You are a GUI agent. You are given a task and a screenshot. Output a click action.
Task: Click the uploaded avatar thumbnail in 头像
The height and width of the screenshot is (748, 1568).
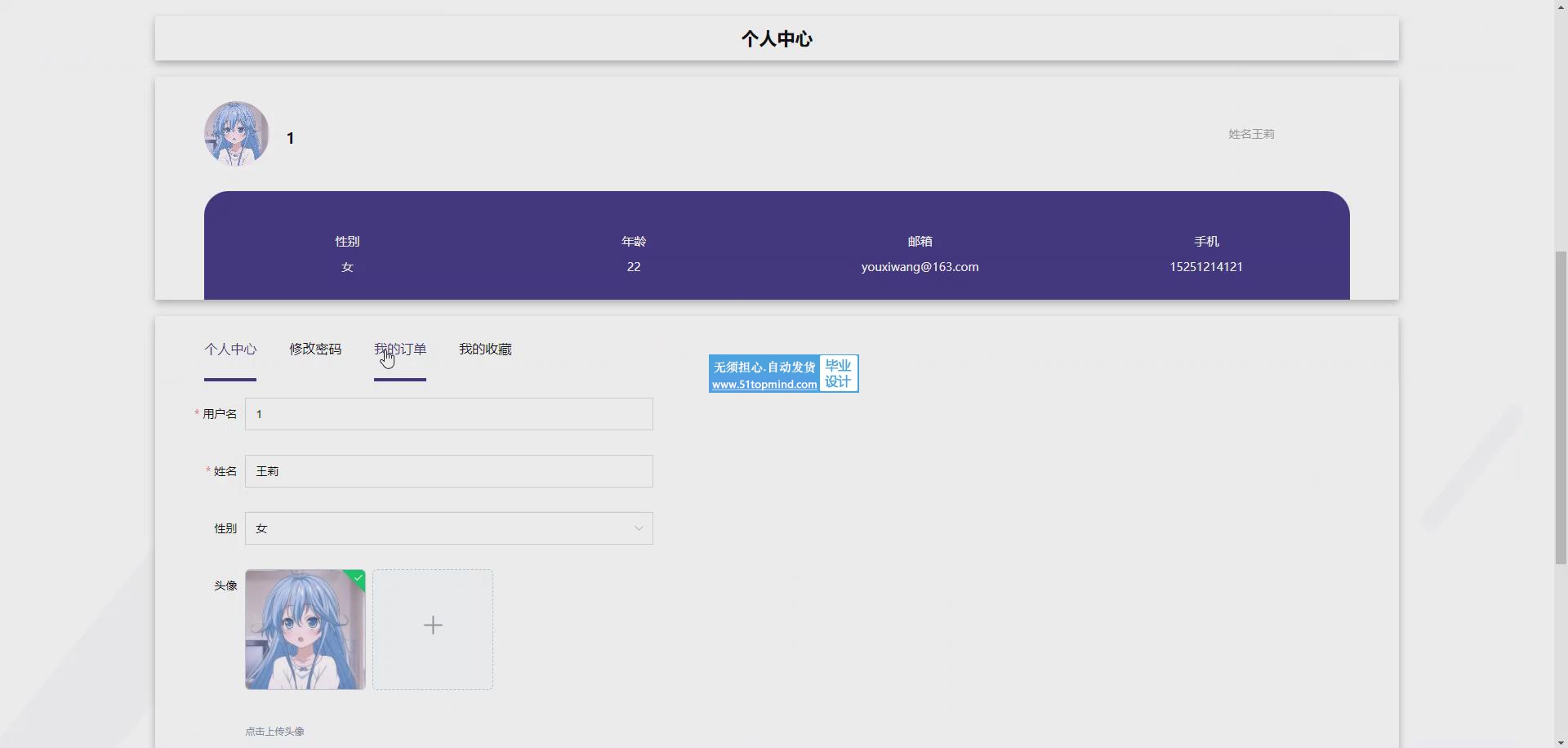pyautogui.click(x=305, y=630)
